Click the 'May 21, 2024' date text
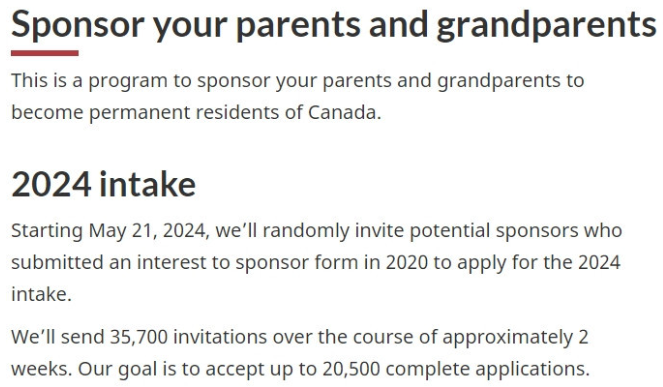 [148, 231]
